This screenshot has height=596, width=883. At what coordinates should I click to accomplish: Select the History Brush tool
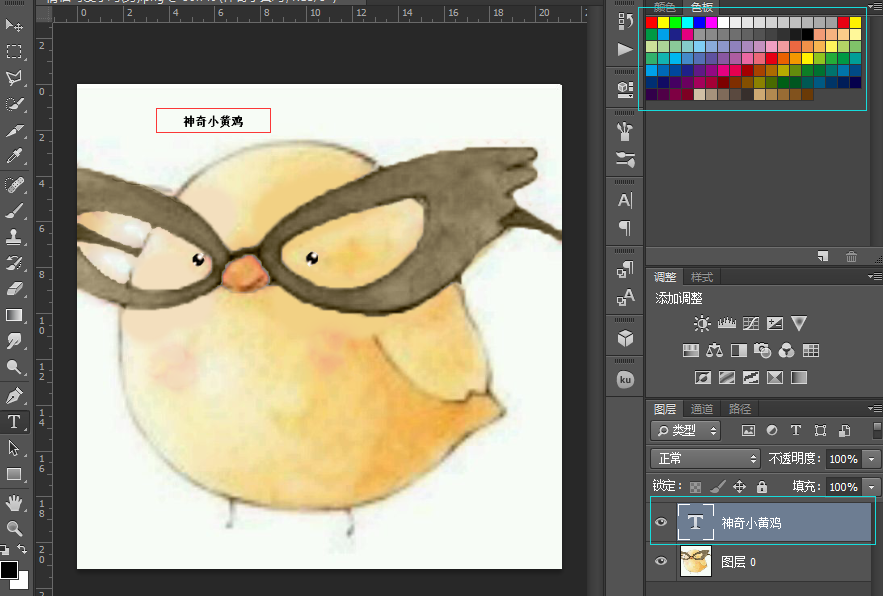(14, 263)
